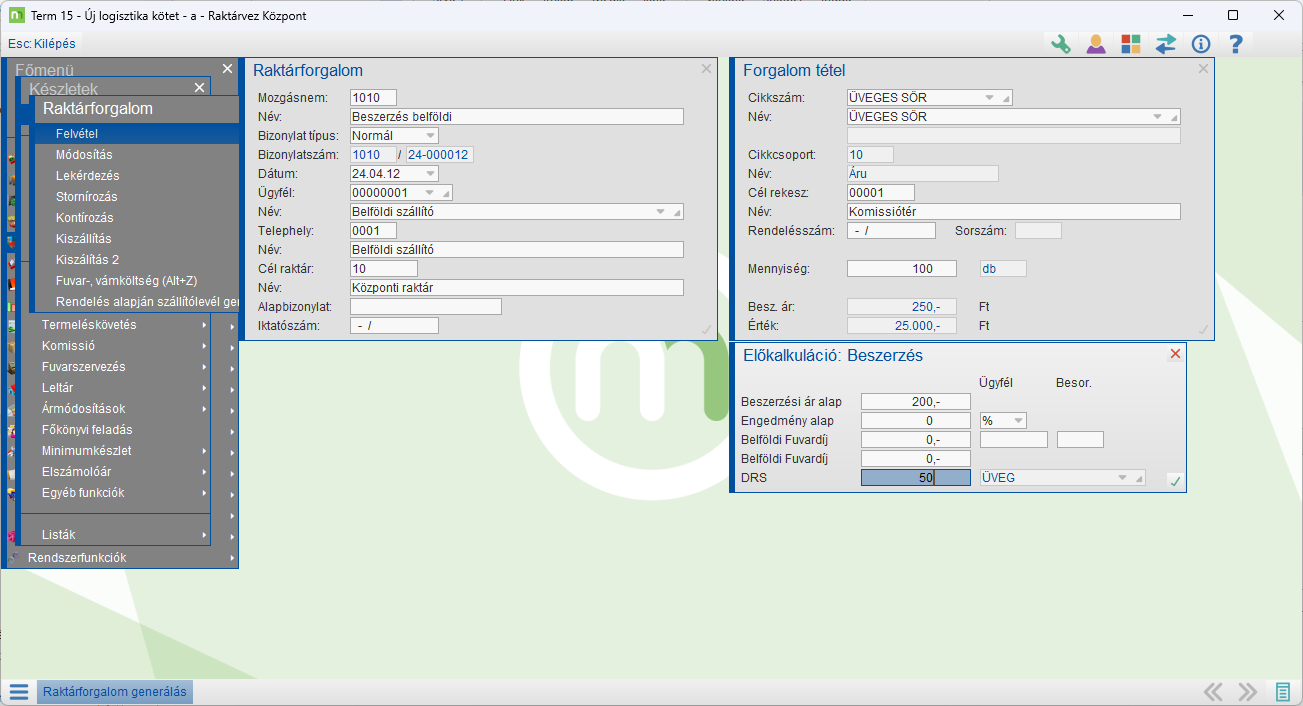
Task: Confirm Előkalkuláció with the green checkmark
Action: click(x=1175, y=481)
